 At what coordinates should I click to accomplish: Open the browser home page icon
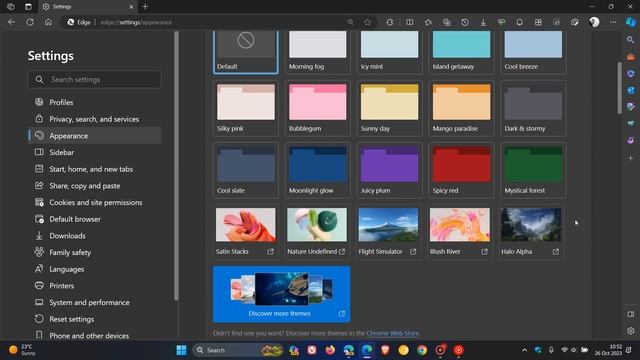point(48,22)
